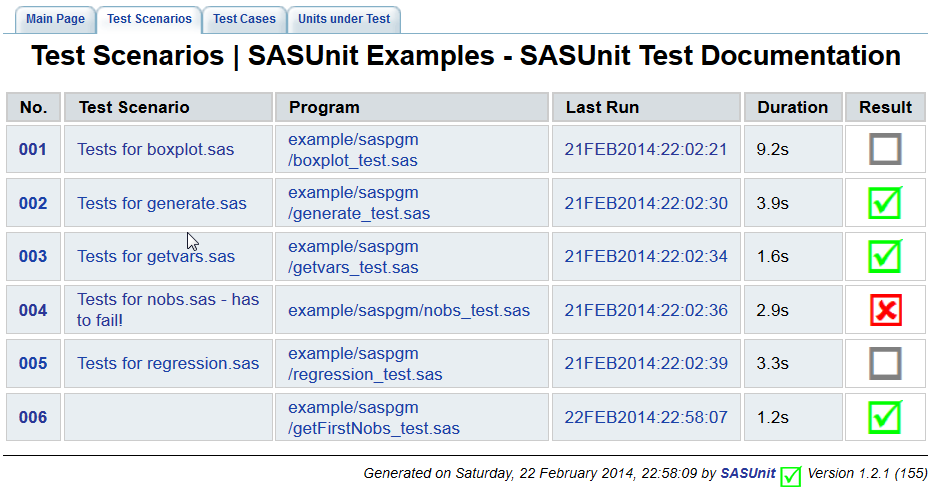Click scenario number 005 link

pos(33,363)
